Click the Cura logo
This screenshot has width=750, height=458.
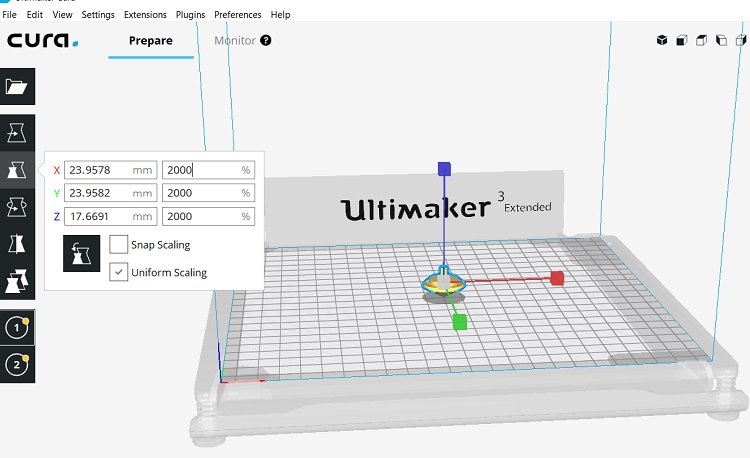43,40
